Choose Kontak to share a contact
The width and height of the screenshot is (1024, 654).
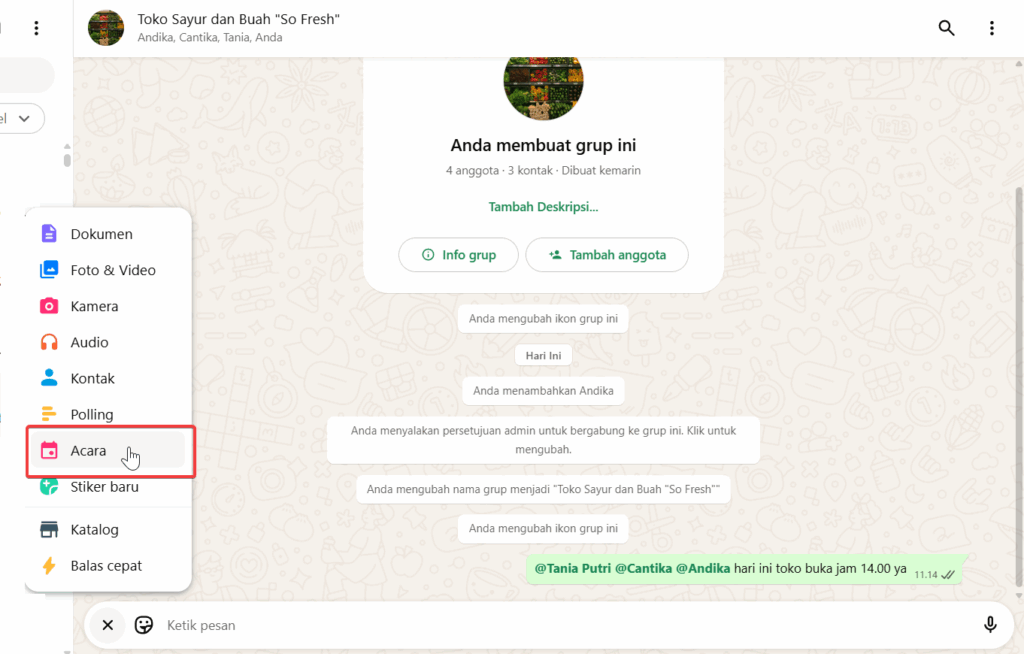[92, 378]
